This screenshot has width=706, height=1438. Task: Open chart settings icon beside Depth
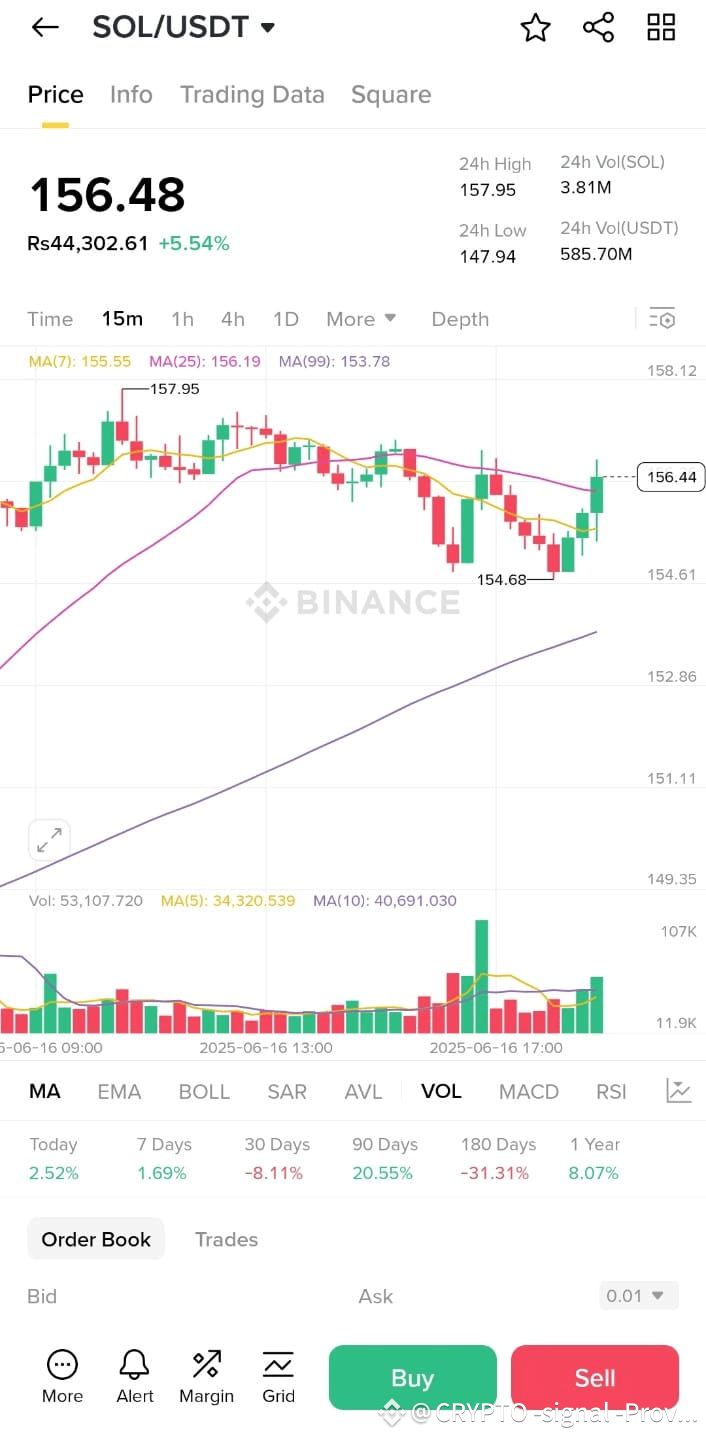pos(662,318)
